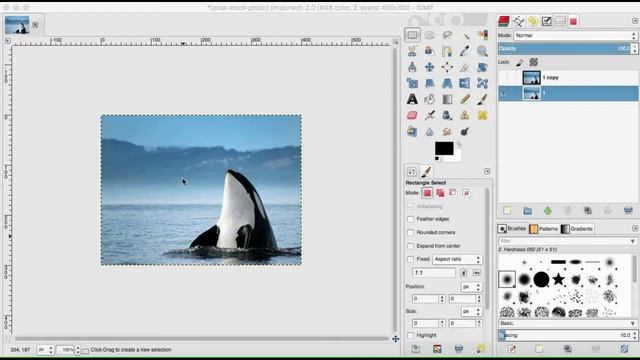Image resolution: width=640 pixels, height=360 pixels.
Task: Click the foreground black color swatch
Action: [x=444, y=148]
